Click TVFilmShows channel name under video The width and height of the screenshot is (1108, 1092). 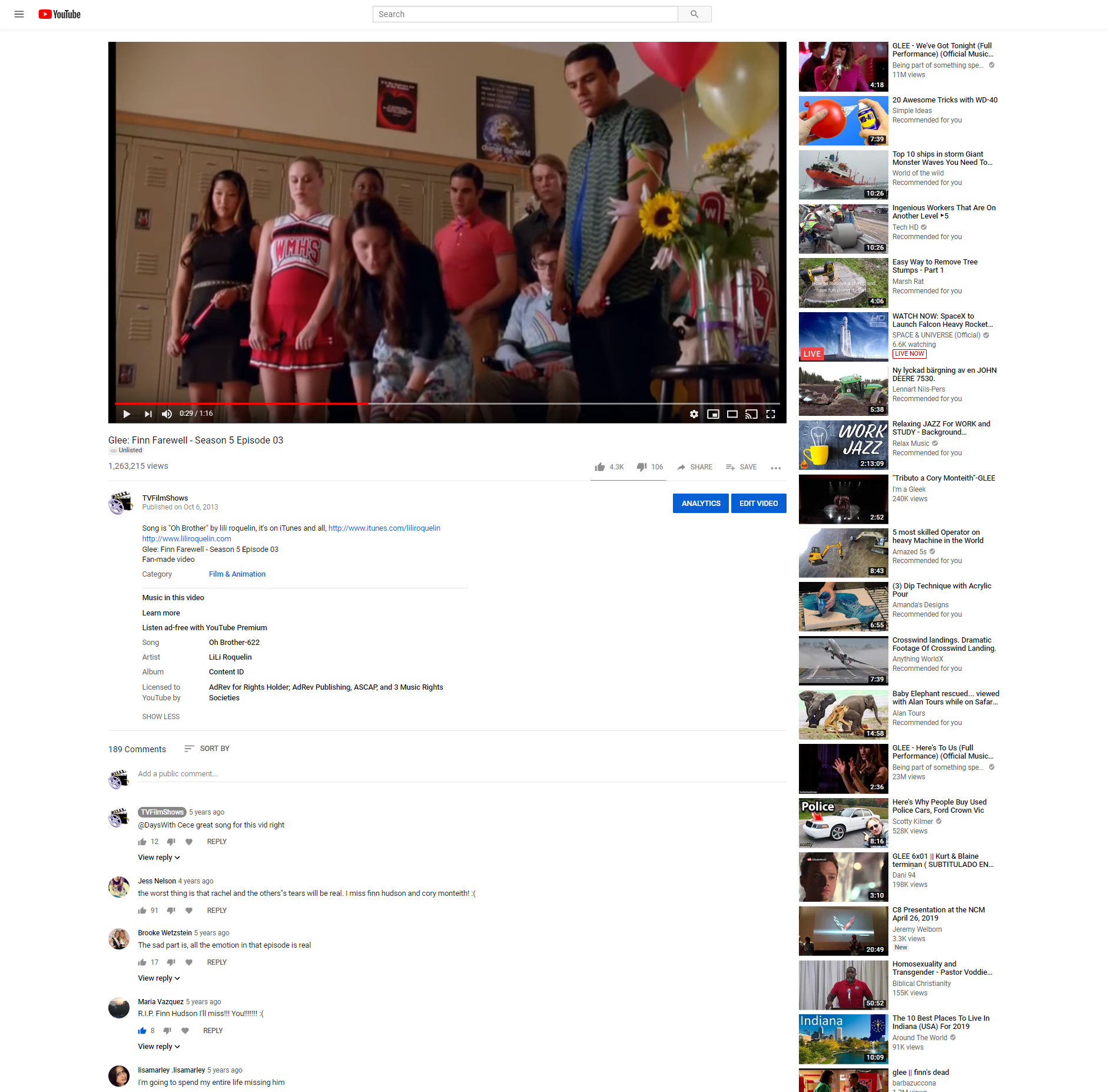pyautogui.click(x=165, y=498)
